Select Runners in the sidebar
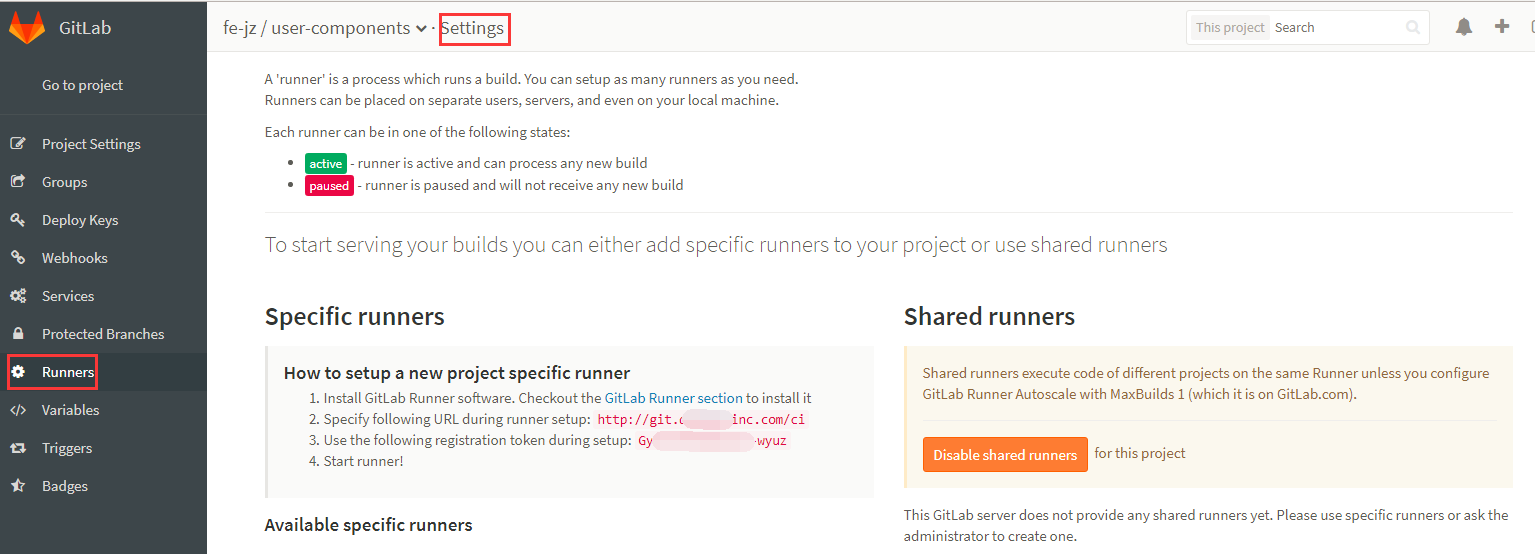This screenshot has height=554, width=1535. pyautogui.click(x=67, y=372)
